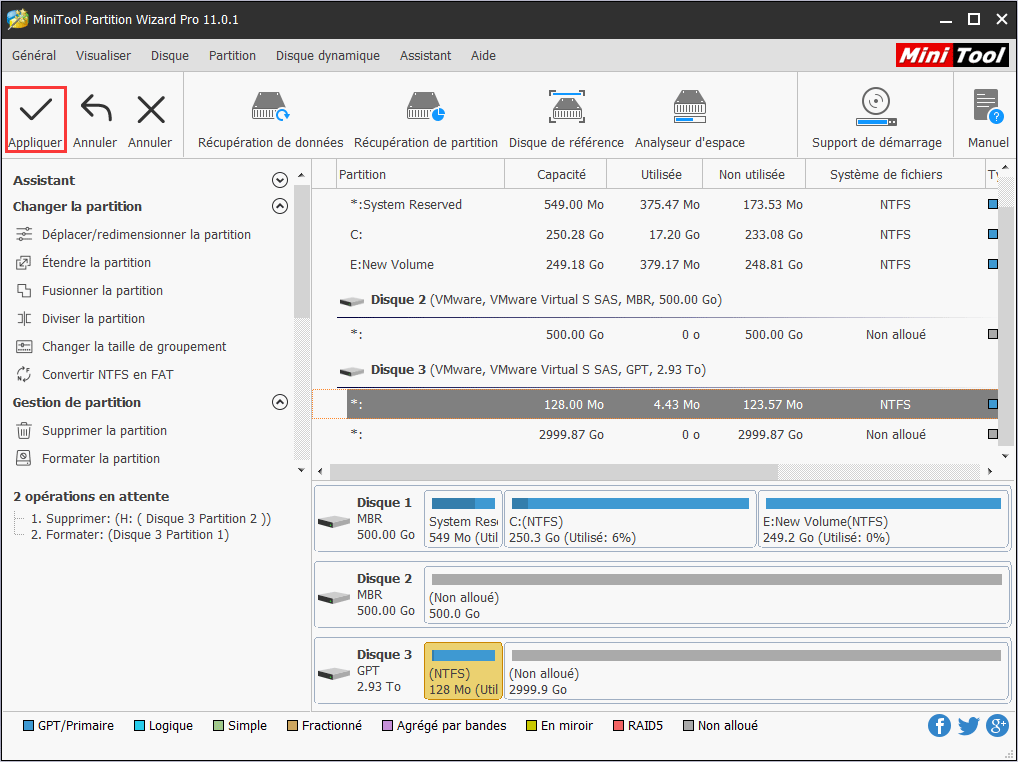Open the Aide menu
Viewport: 1018px width, 762px height.
483,56
